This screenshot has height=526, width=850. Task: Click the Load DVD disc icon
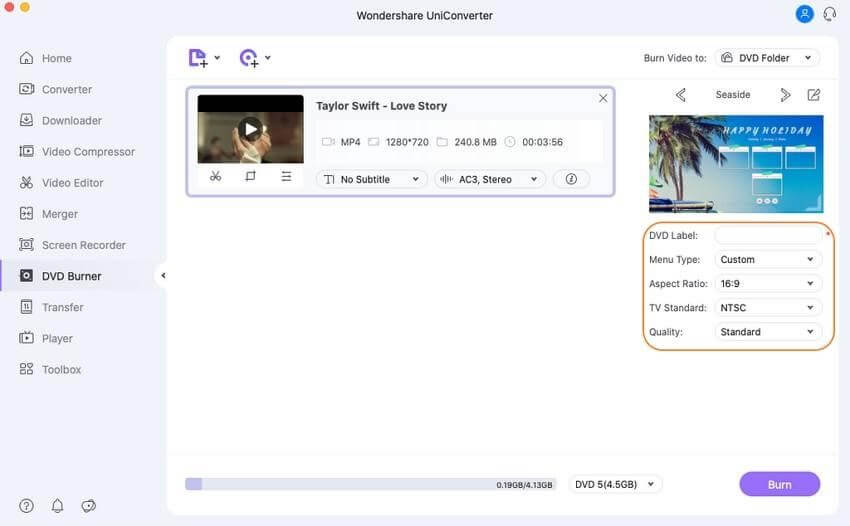249,58
